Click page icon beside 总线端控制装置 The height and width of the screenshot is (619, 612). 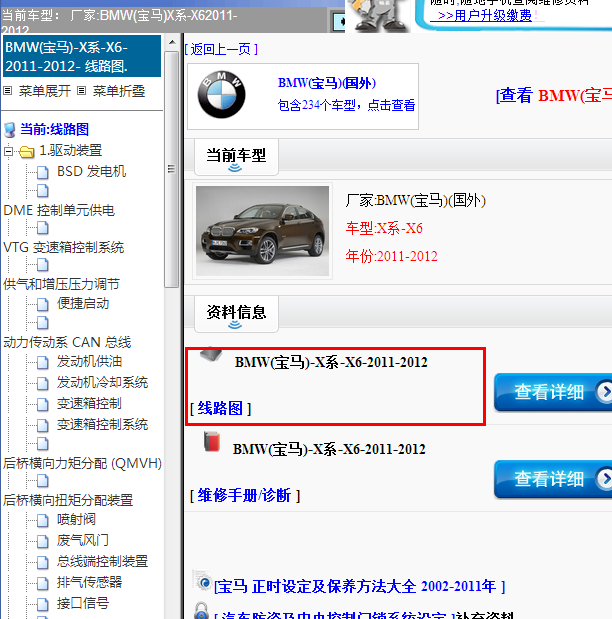tap(43, 562)
